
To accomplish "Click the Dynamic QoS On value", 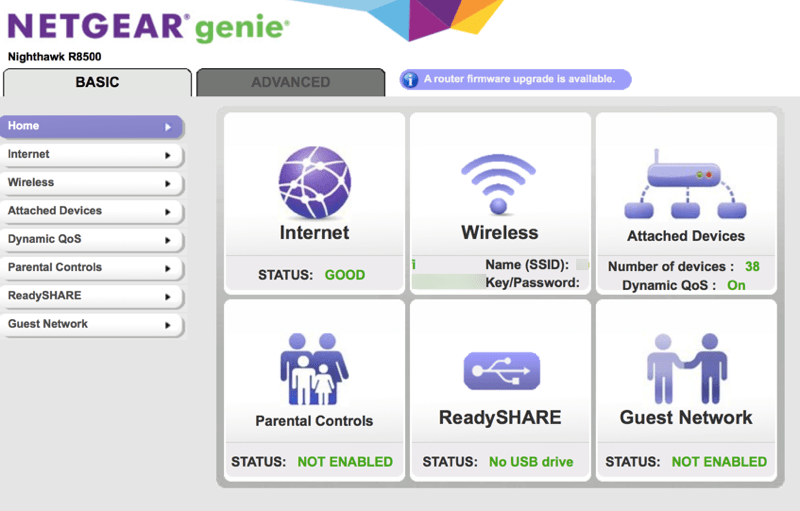I will (736, 285).
